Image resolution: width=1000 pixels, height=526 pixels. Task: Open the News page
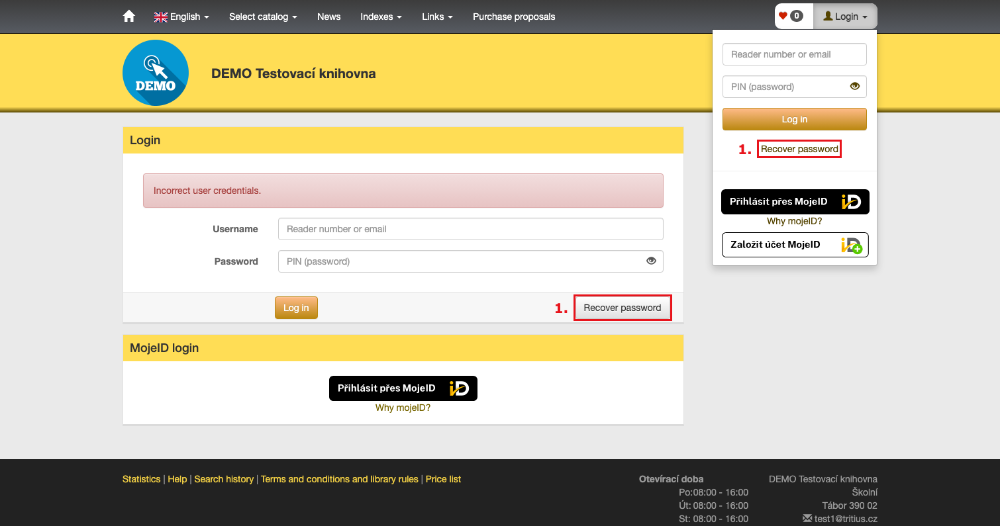(328, 17)
